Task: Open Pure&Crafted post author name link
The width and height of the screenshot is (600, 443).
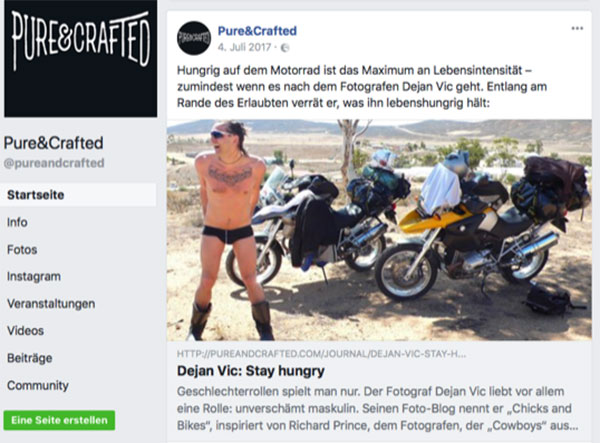Action: coord(257,31)
